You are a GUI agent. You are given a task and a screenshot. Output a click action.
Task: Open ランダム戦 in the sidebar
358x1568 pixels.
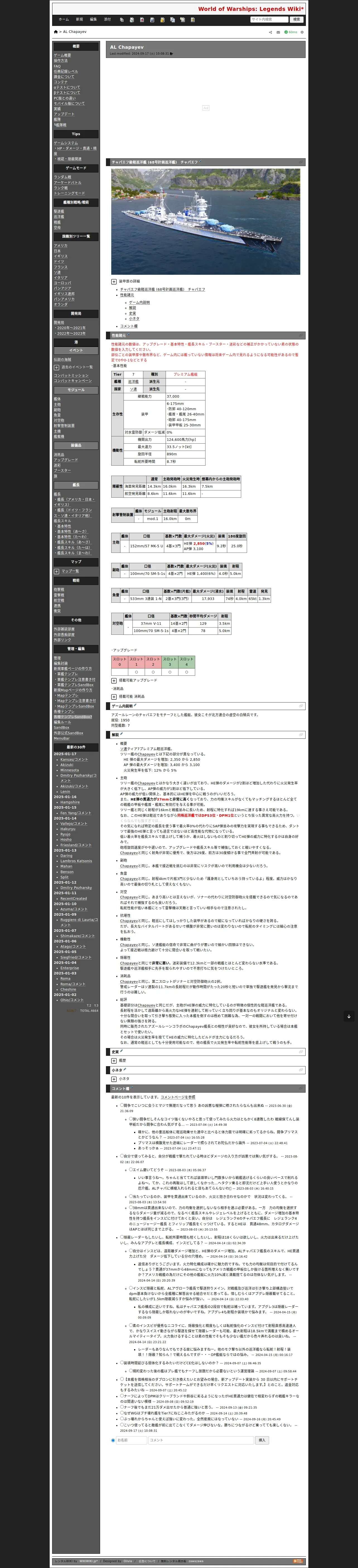point(62,177)
